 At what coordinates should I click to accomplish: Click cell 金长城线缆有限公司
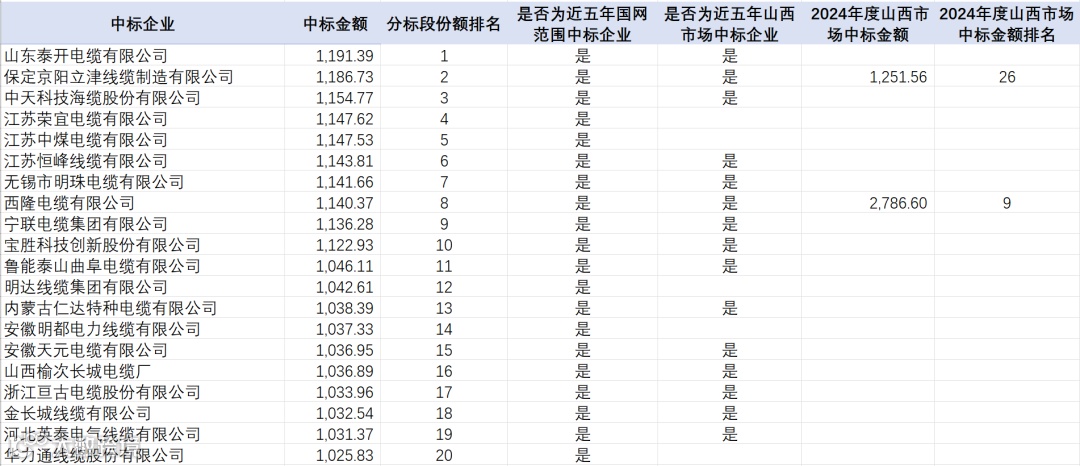[143, 413]
